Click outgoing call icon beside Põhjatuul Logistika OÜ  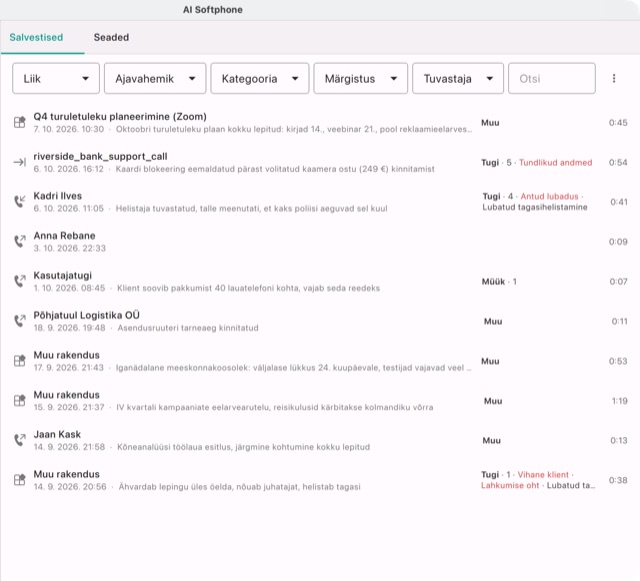point(20,321)
